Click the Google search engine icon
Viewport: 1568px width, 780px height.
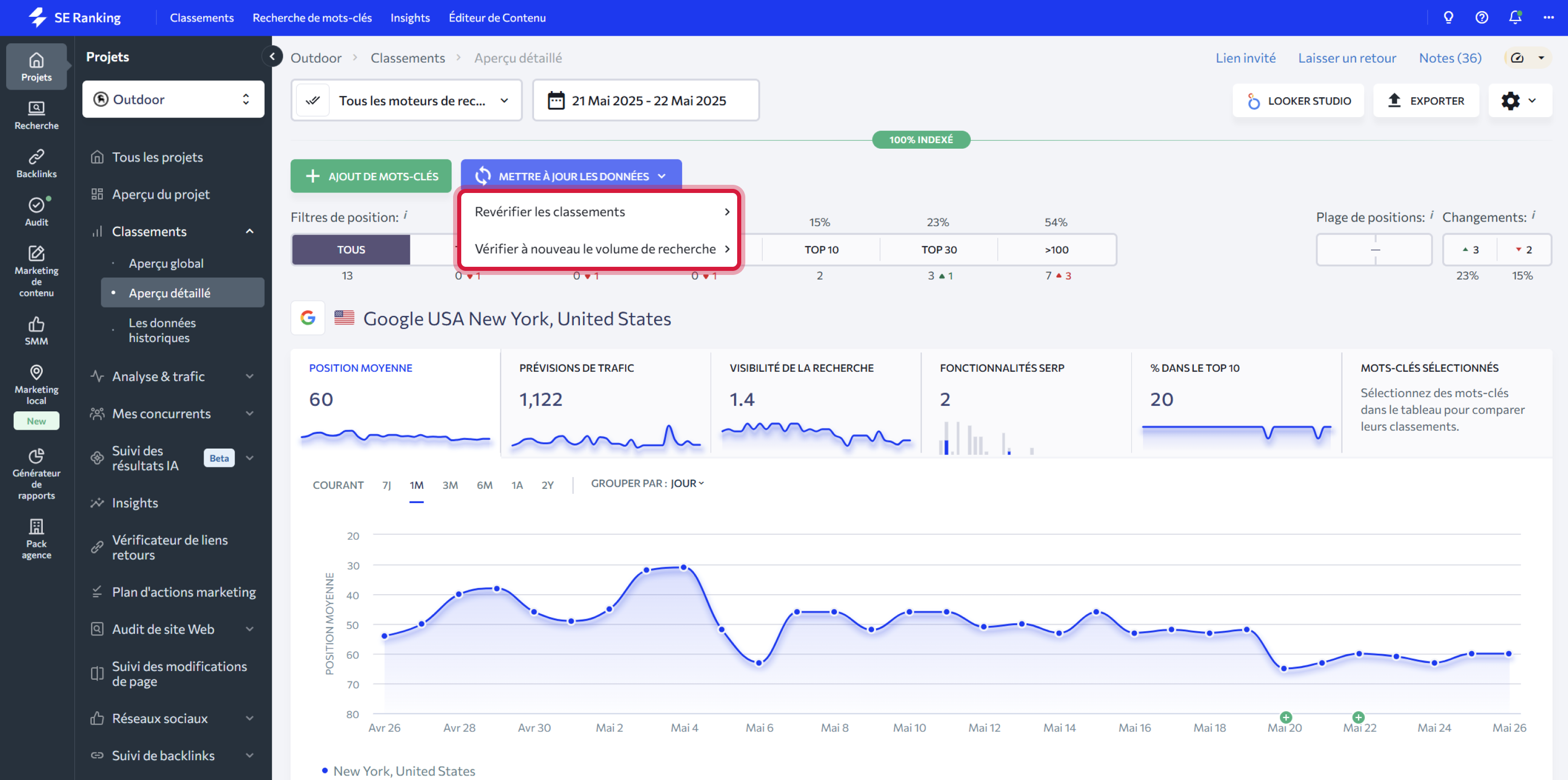coord(307,318)
